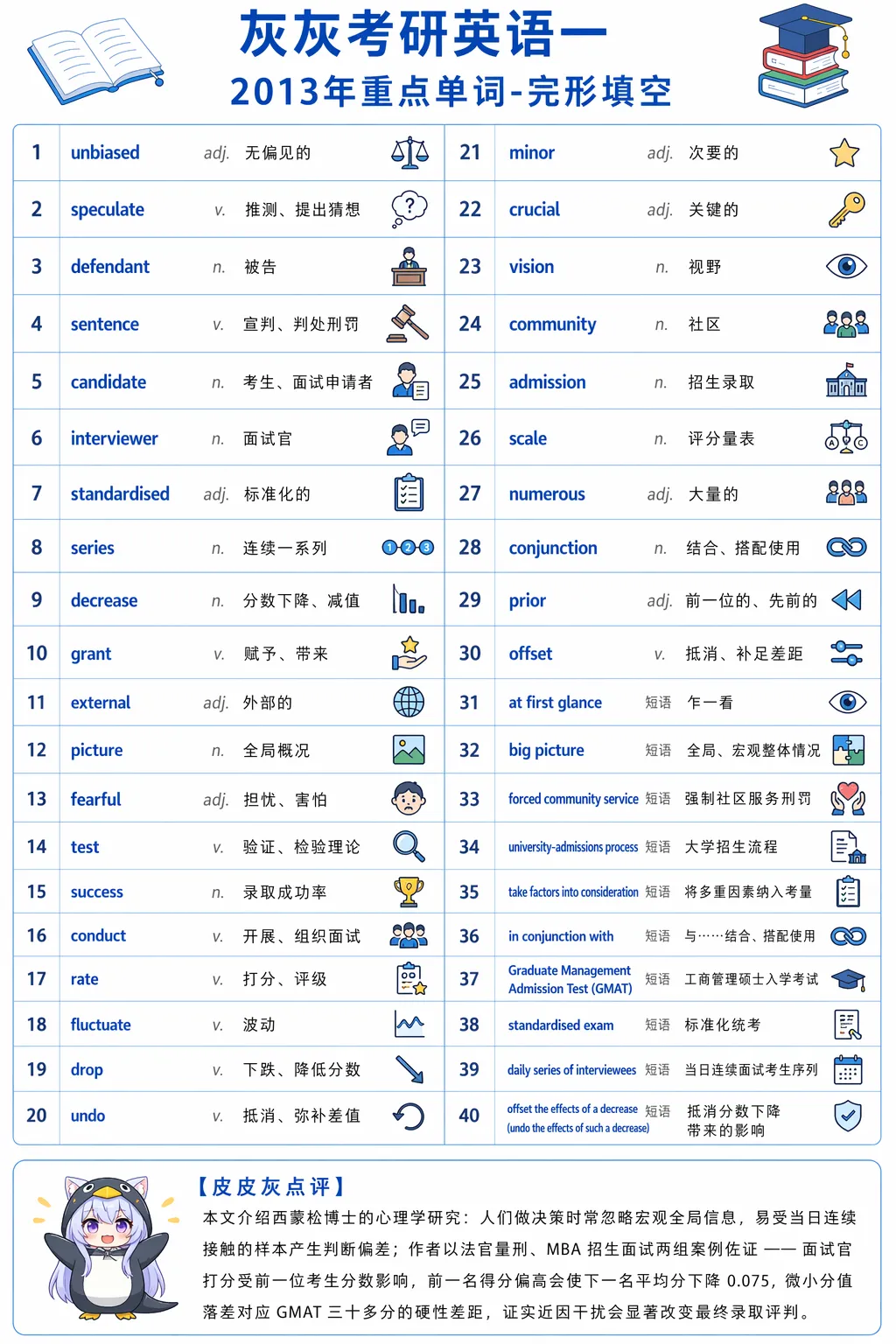Click the gavel icon beside sentence
Viewport: 896px width, 1344px height.
click(409, 324)
